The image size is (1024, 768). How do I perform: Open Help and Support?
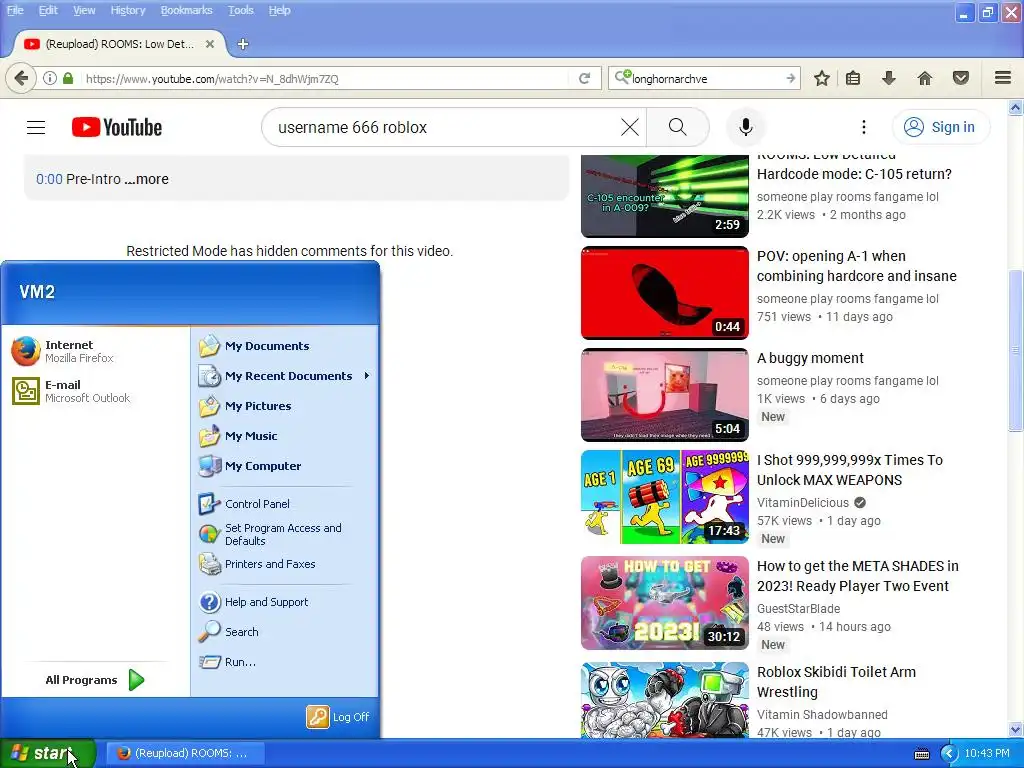click(x=285, y=602)
